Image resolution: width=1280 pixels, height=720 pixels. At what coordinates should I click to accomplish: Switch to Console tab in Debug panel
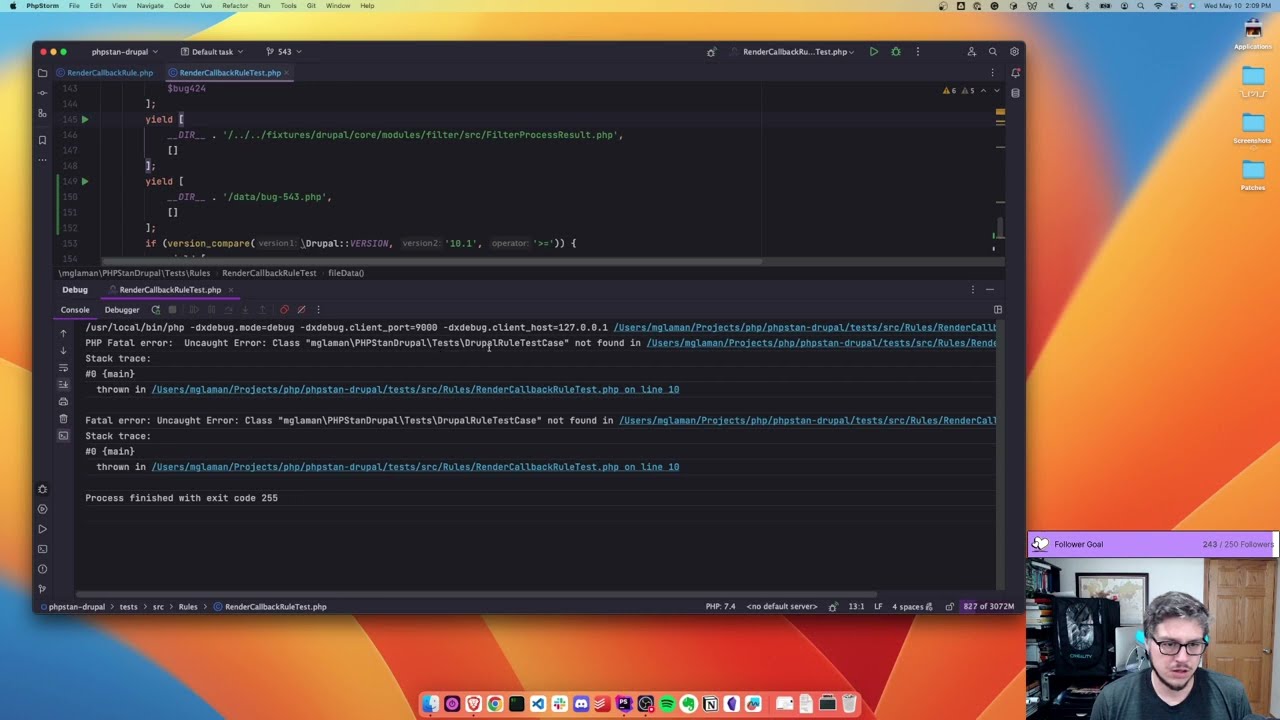[x=75, y=310]
